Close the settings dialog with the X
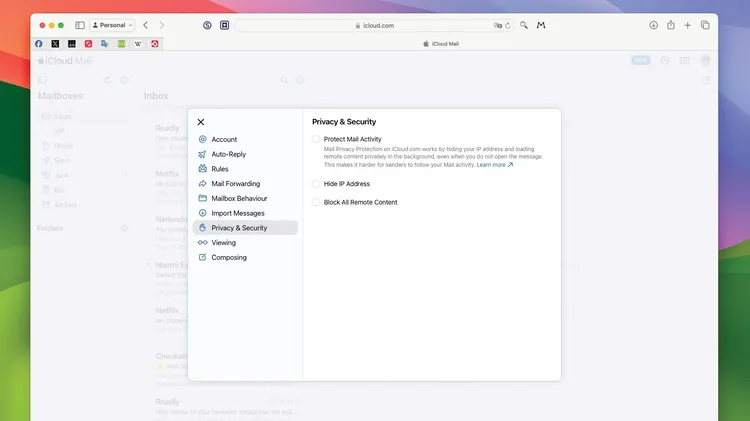Viewport: 750px width, 421px height. (201, 122)
